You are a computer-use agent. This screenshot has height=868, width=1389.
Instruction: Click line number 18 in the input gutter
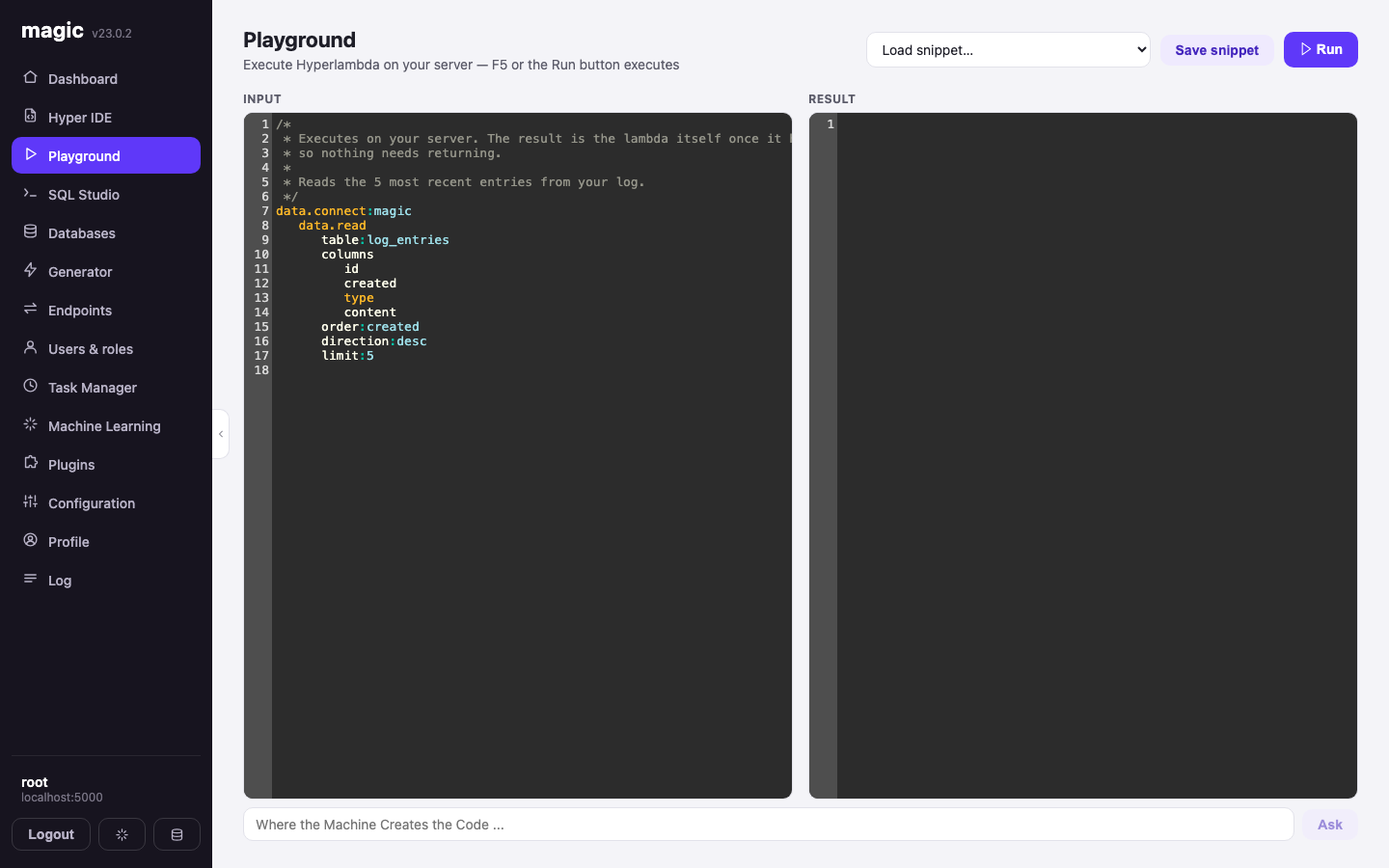(261, 370)
